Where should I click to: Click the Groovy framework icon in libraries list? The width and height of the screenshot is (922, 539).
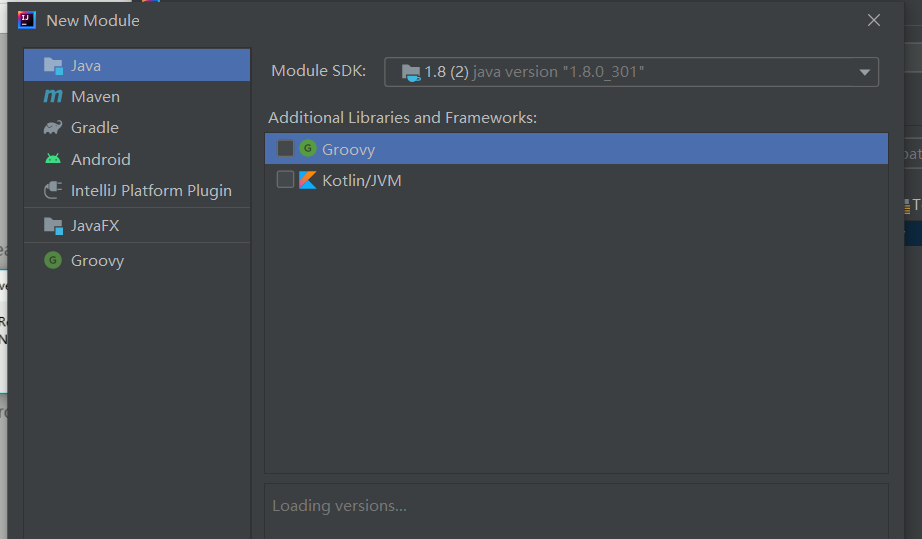[x=308, y=148]
